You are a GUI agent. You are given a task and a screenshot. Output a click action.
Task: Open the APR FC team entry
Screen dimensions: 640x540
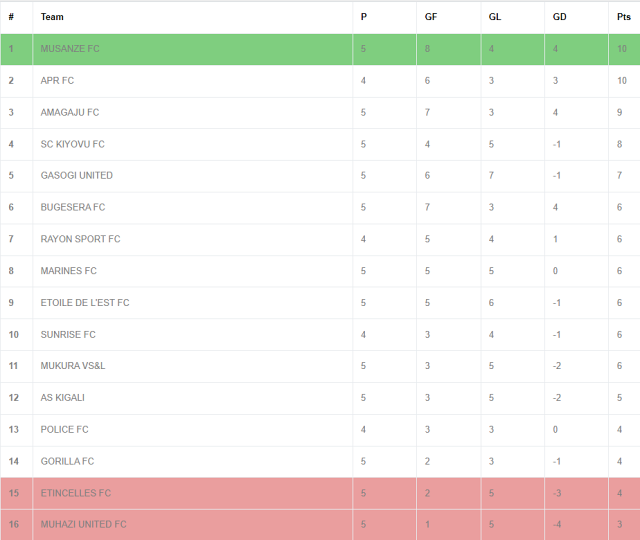(57, 81)
